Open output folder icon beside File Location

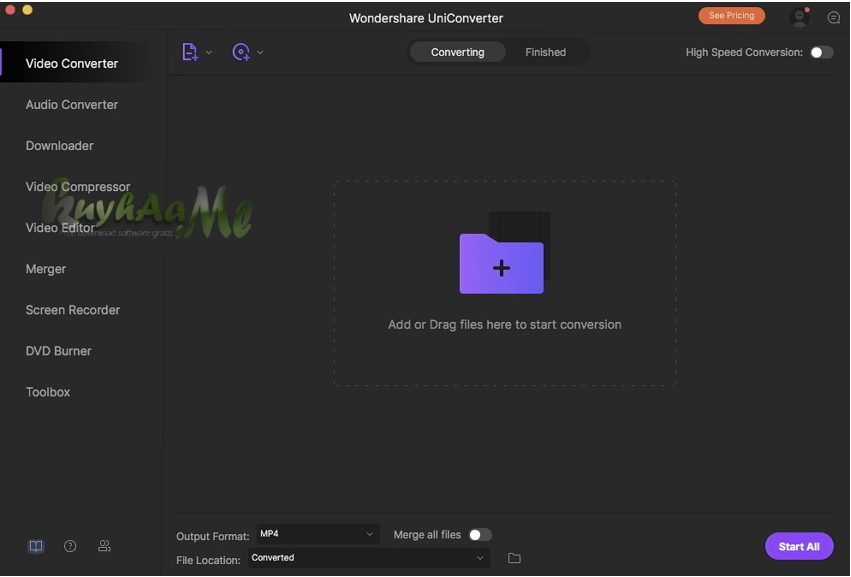tap(514, 558)
